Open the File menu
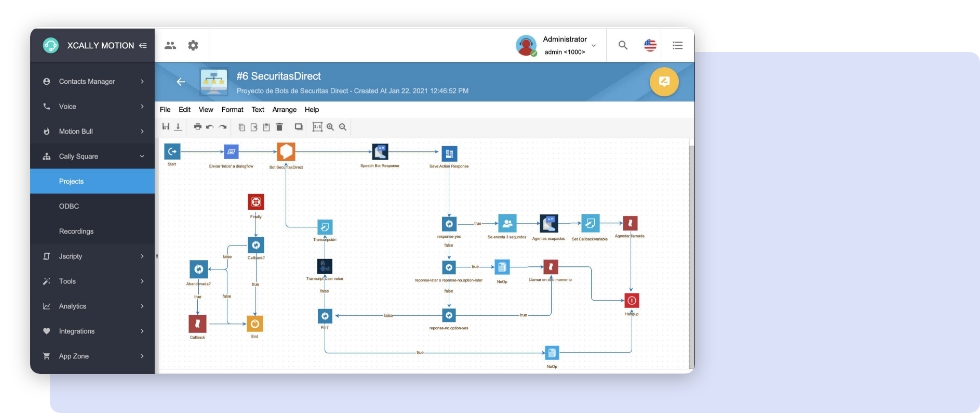This screenshot has height=413, width=980. pos(165,109)
